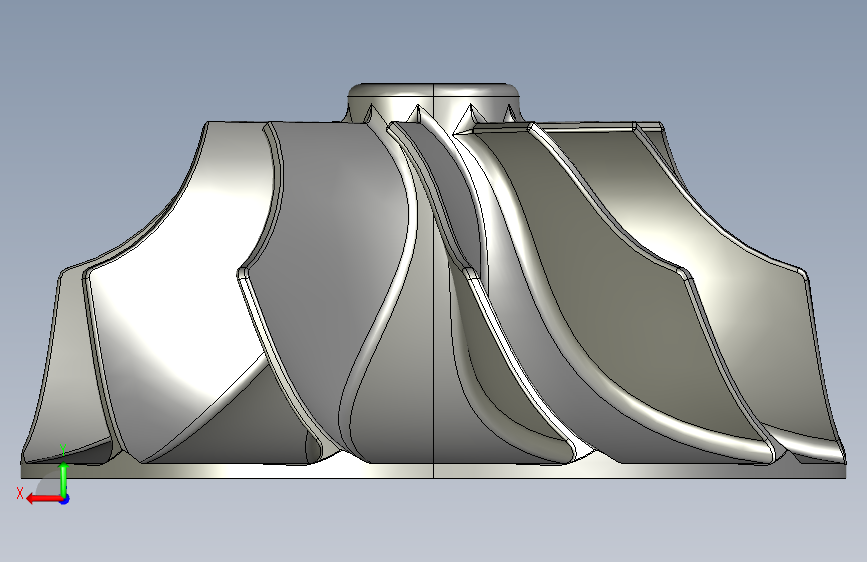Select the impeller's flat base plate edge
Screen dimensions: 867x562
click(434, 471)
